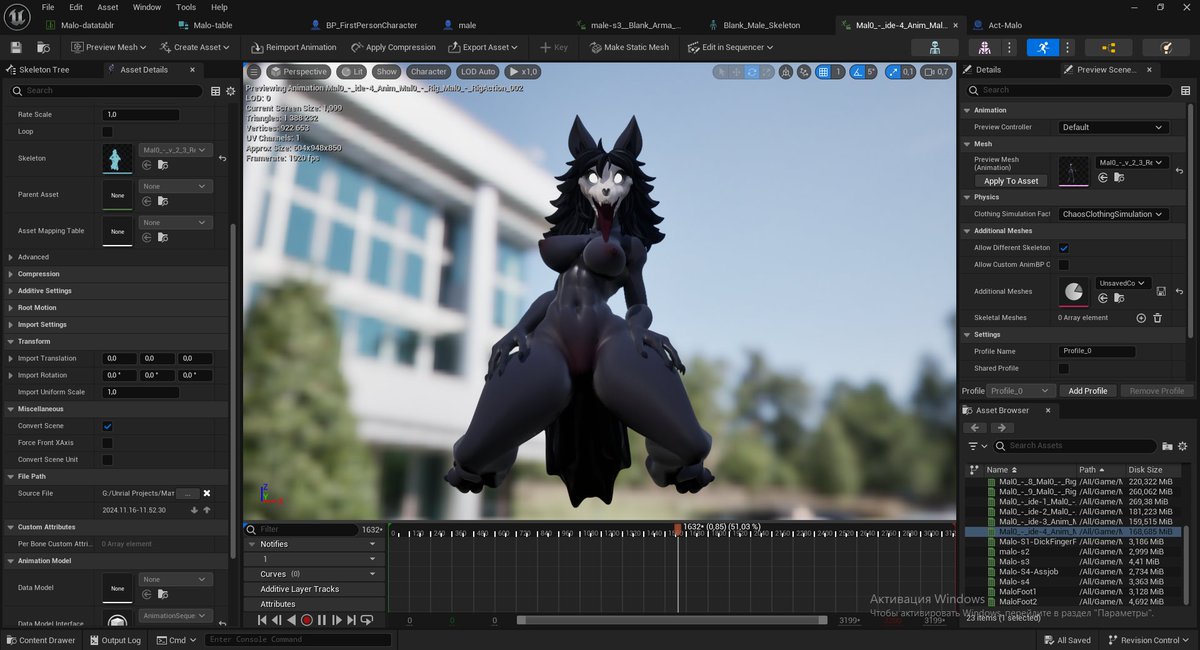The image size is (1200, 650).
Task: Save the additional meshes collection
Action: 1161,291
